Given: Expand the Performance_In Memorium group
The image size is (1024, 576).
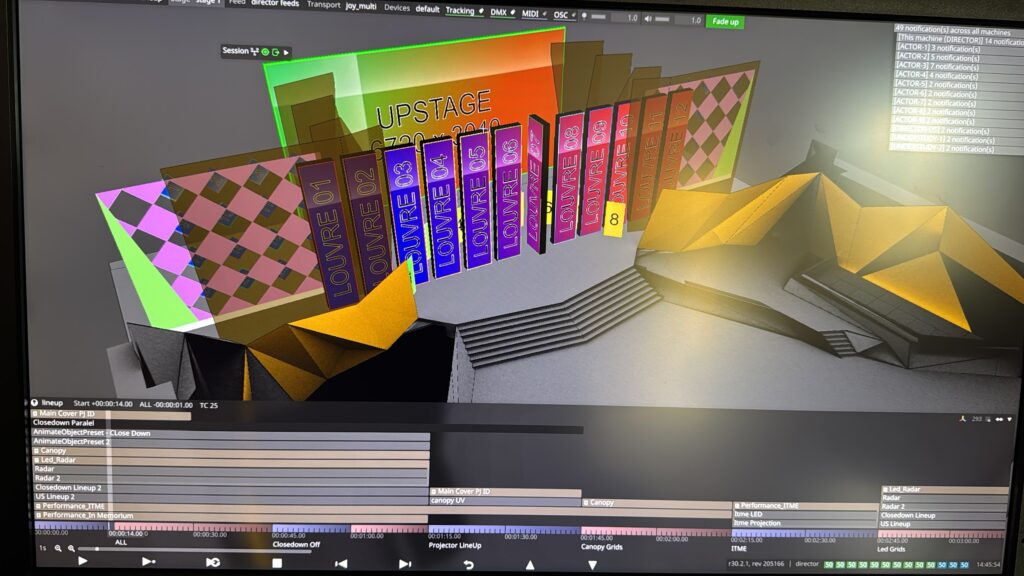Looking at the screenshot, I should [x=38, y=515].
